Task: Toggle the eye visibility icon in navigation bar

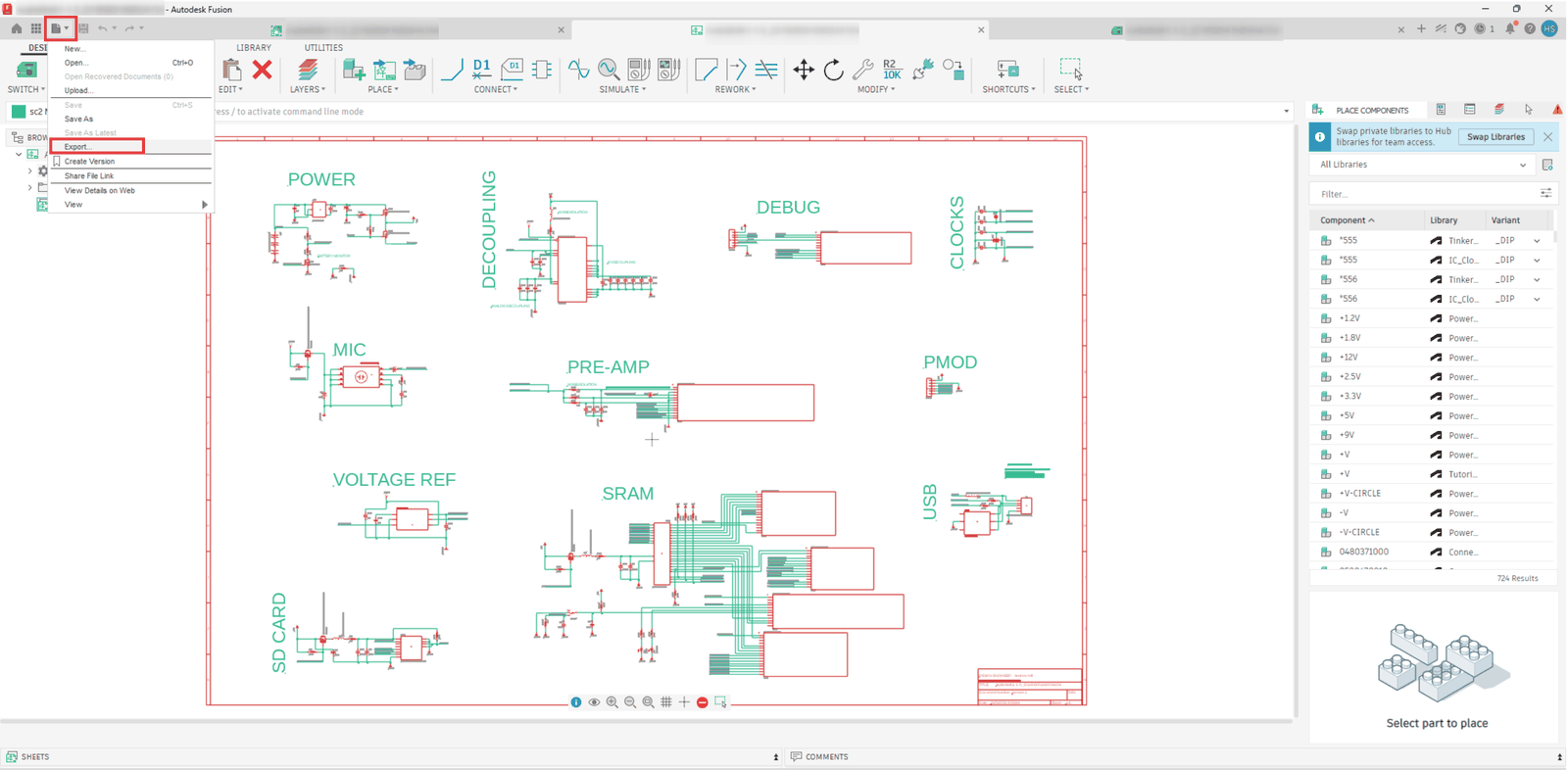Action: coord(594,702)
